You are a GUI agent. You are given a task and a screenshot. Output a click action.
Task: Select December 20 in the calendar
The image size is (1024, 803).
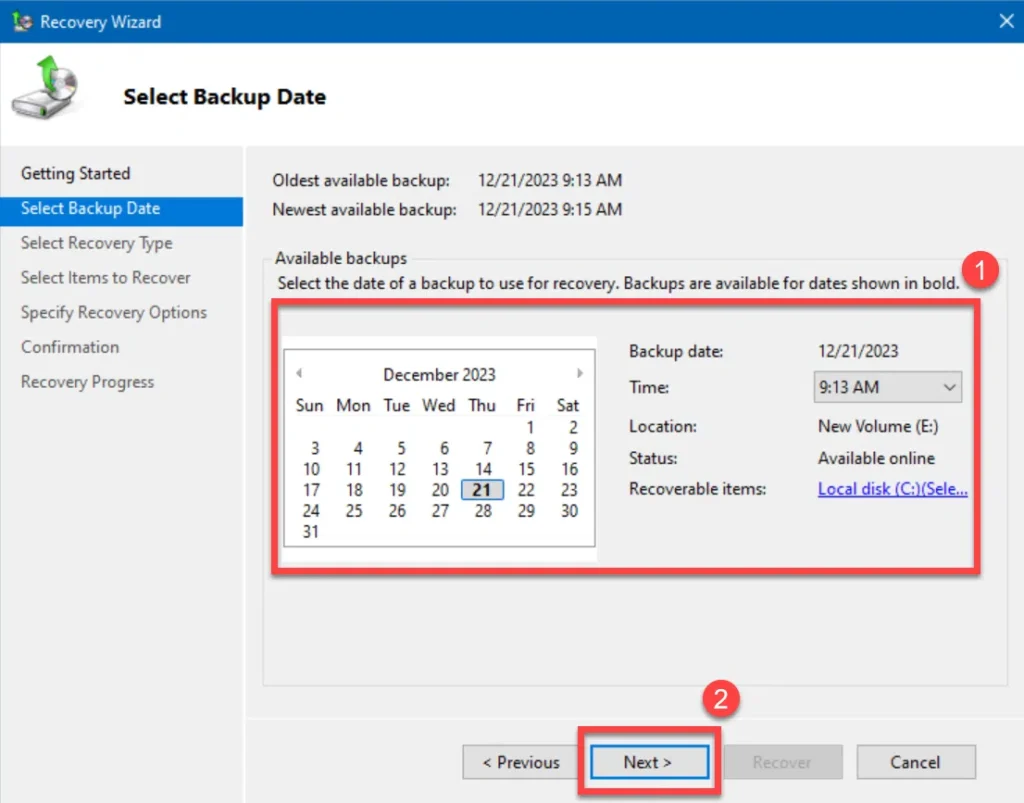[x=440, y=490]
